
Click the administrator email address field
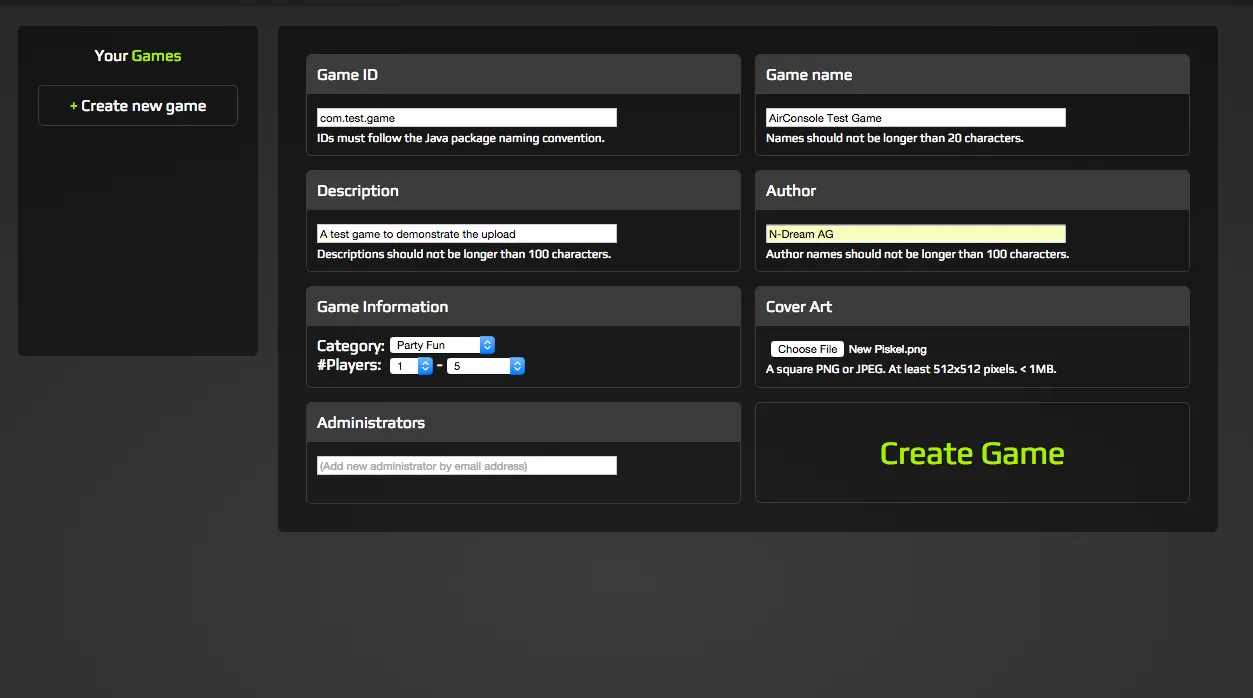[467, 466]
